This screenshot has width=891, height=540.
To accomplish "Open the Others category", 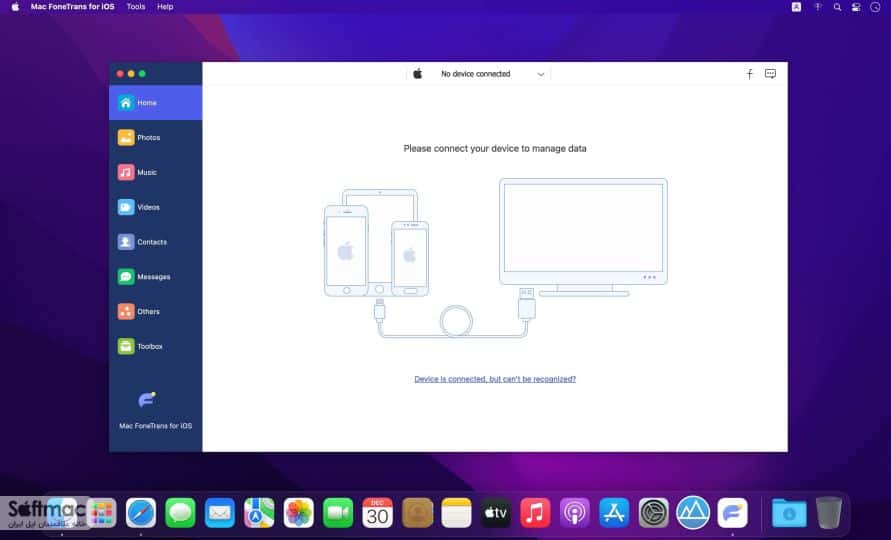I will (155, 311).
